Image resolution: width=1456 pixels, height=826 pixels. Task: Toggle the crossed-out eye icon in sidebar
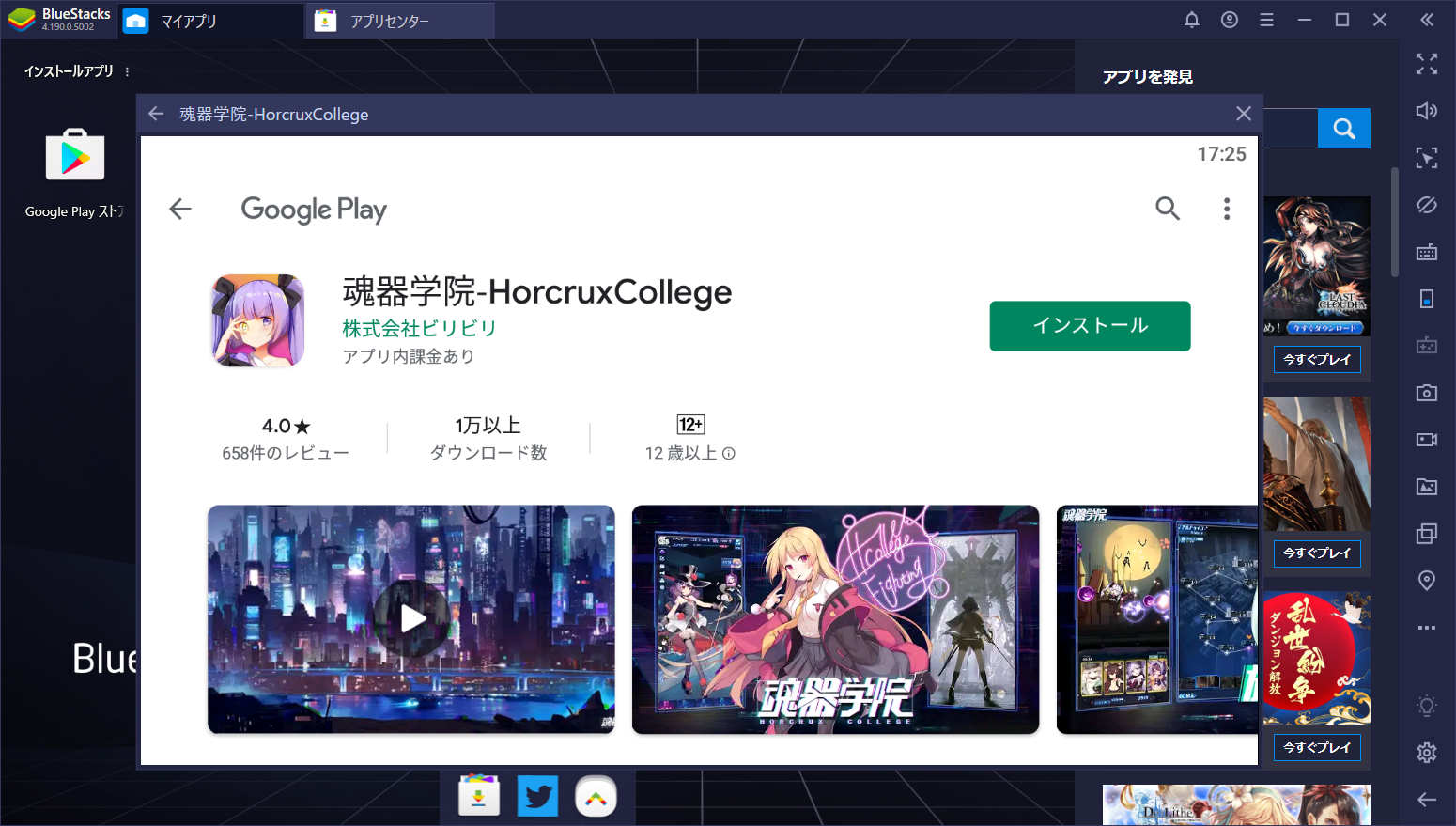click(1427, 205)
